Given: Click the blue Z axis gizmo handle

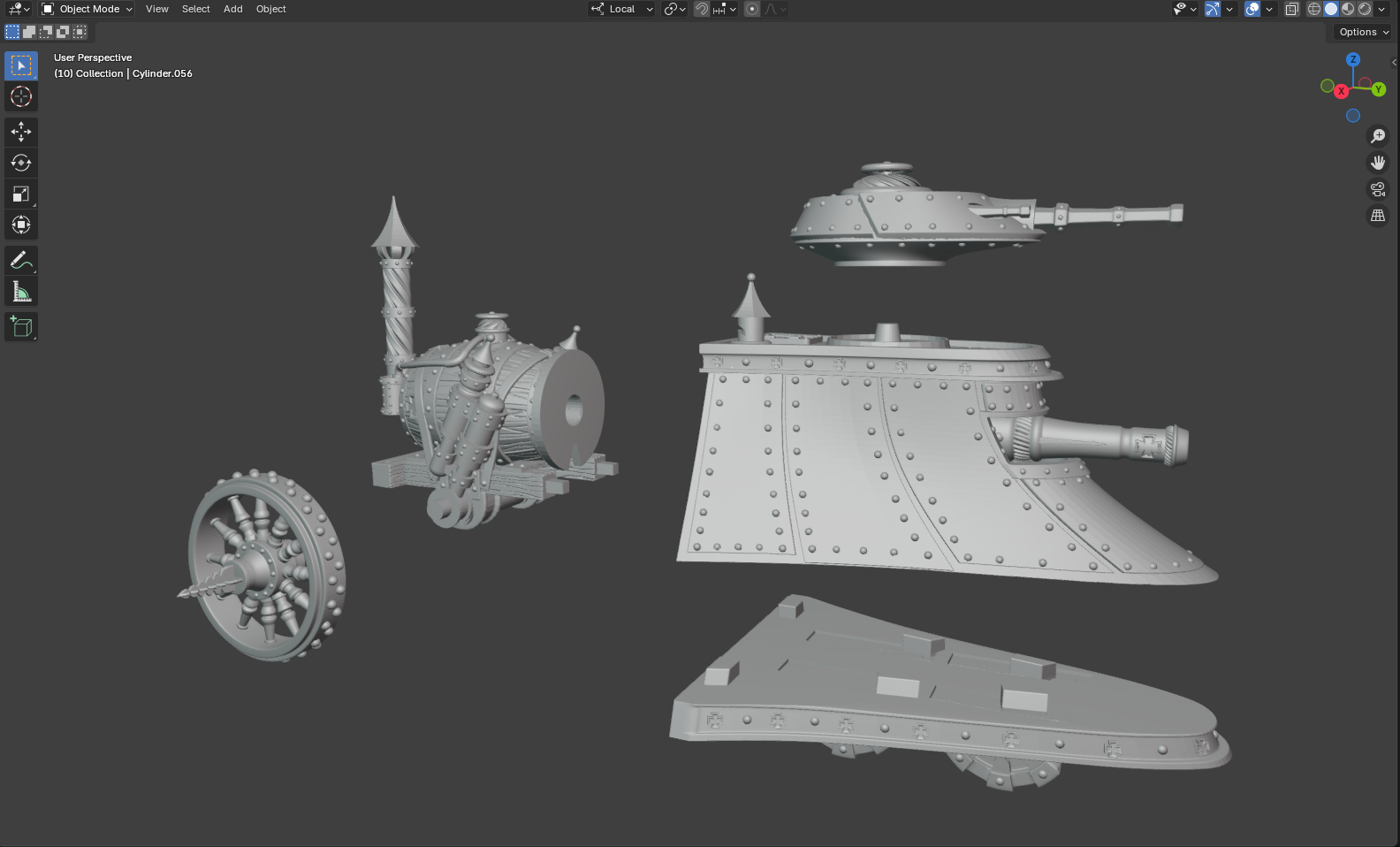Looking at the screenshot, I should [1353, 59].
